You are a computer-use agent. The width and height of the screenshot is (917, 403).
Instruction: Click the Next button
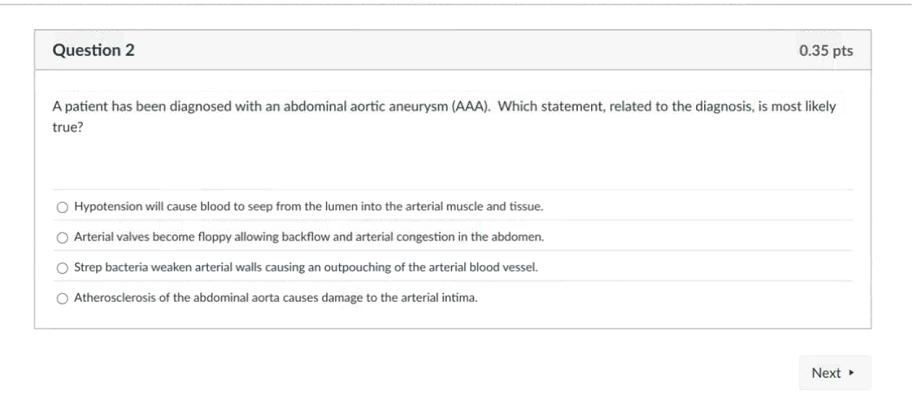click(x=834, y=373)
